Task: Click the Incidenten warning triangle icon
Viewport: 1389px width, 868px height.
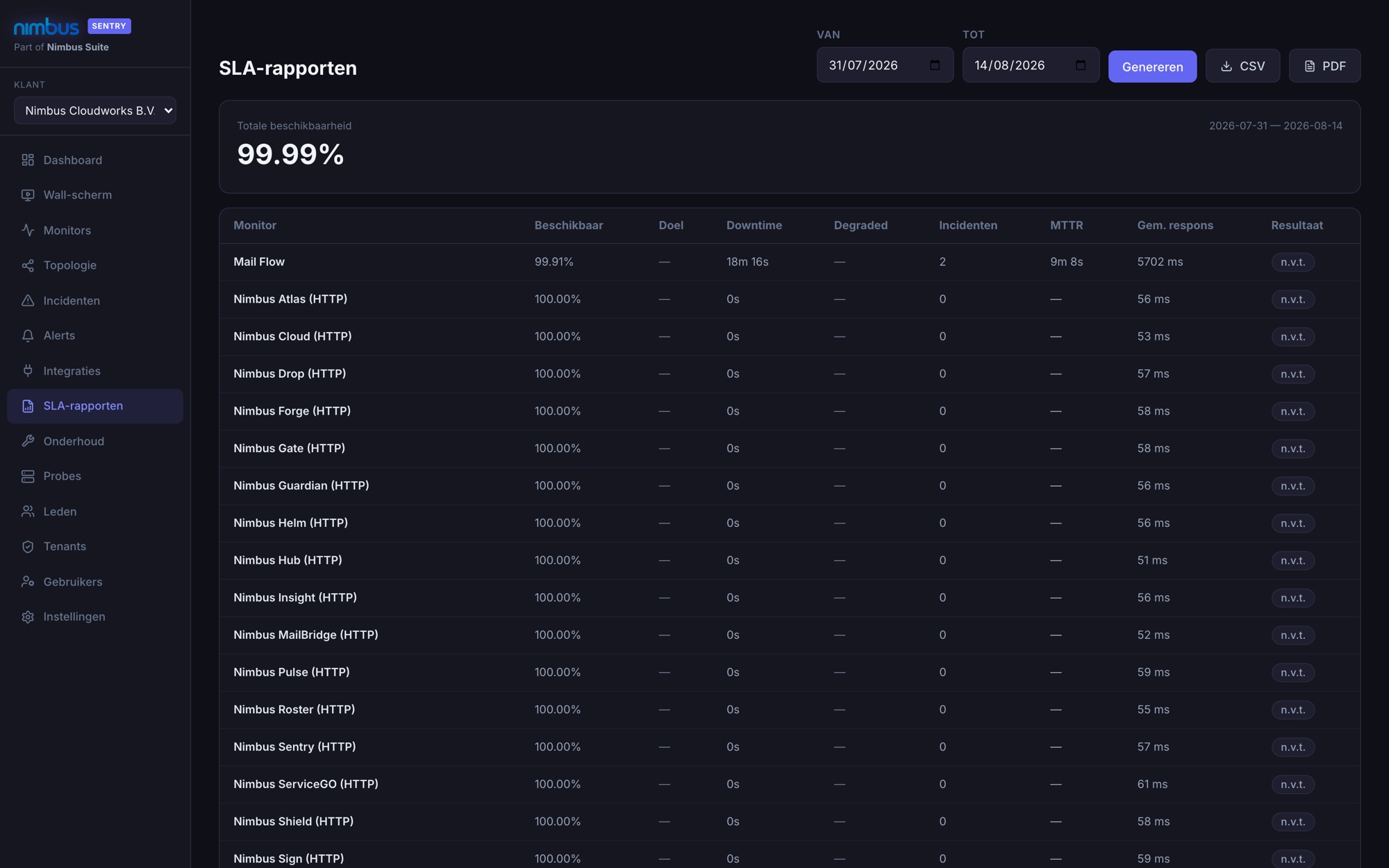Action: (28, 301)
